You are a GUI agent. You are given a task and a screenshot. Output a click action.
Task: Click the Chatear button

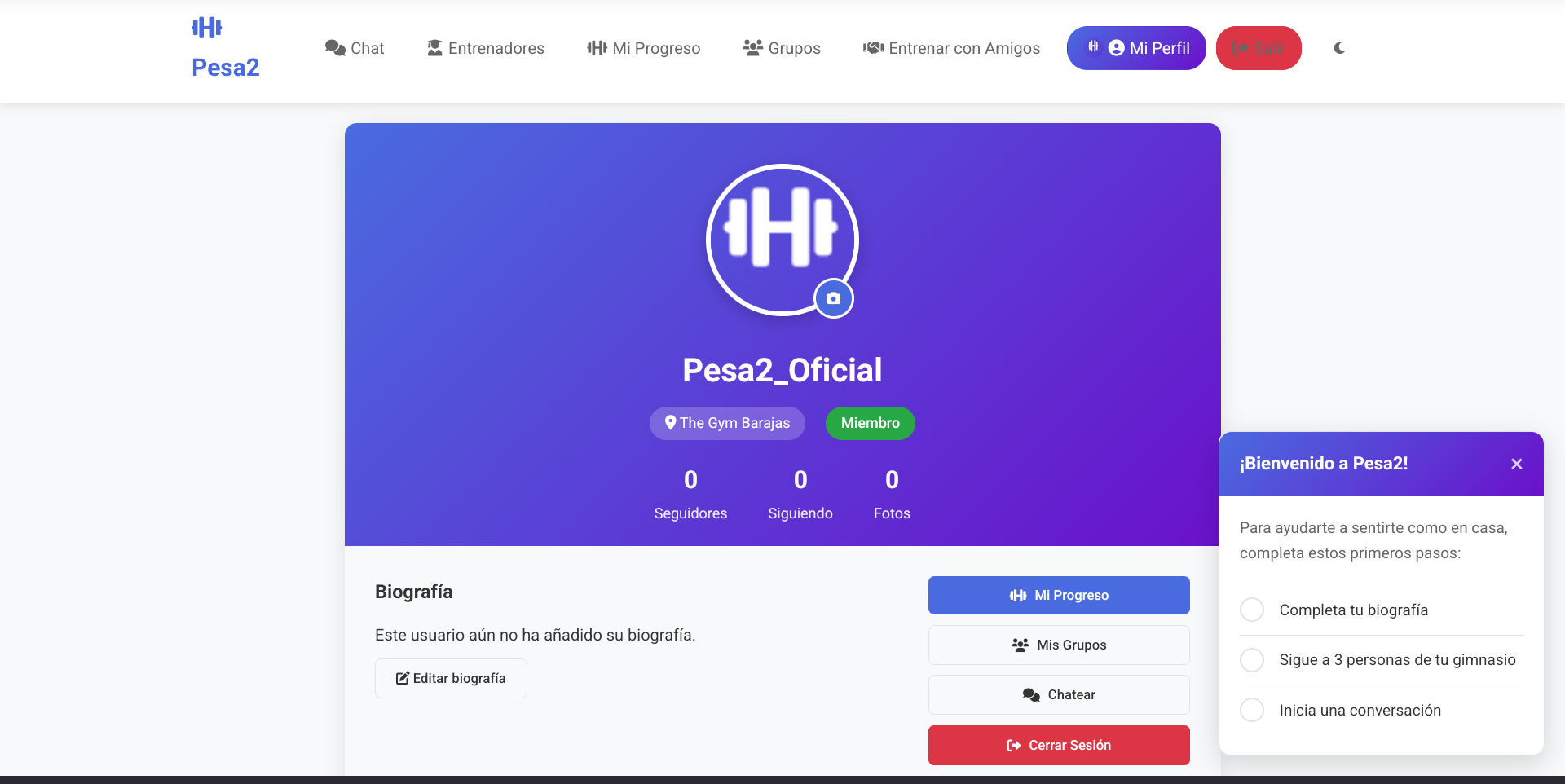(x=1059, y=694)
